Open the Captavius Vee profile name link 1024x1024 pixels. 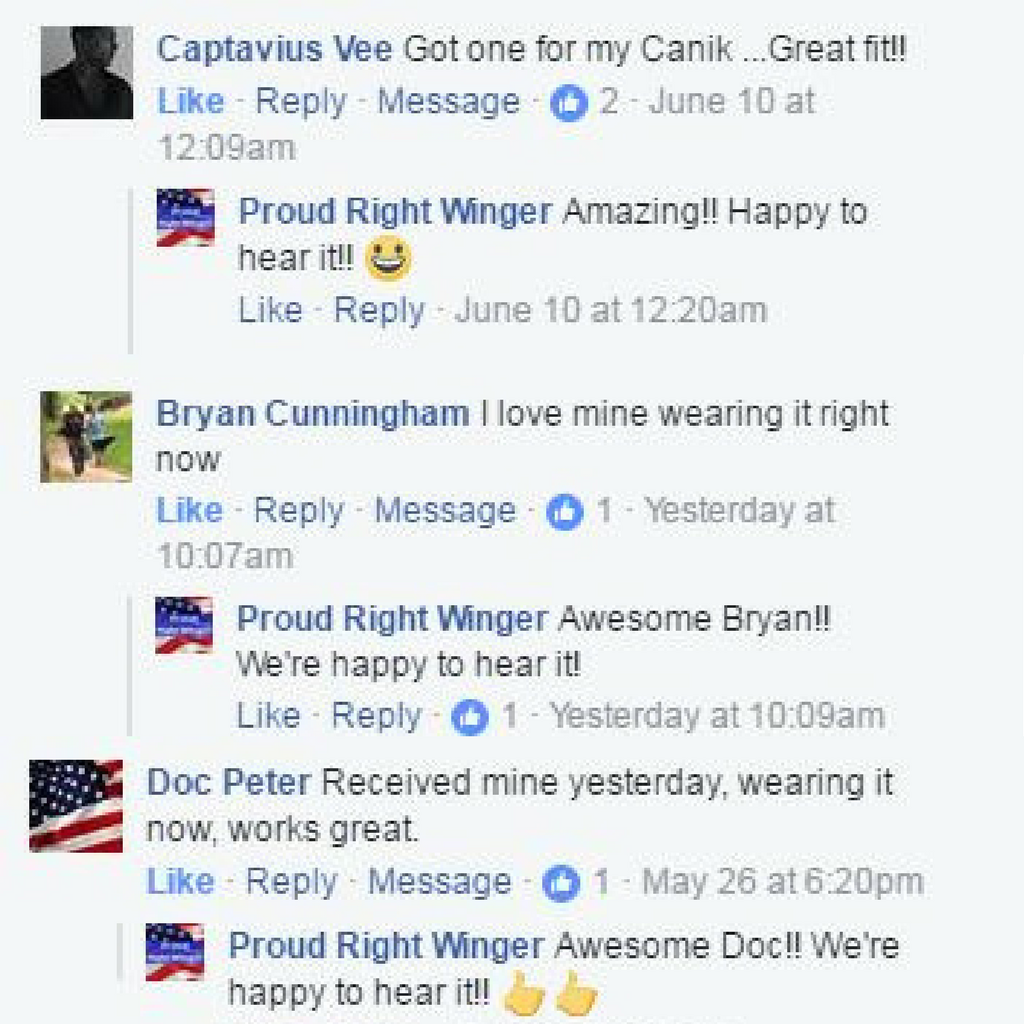pyautogui.click(x=274, y=50)
